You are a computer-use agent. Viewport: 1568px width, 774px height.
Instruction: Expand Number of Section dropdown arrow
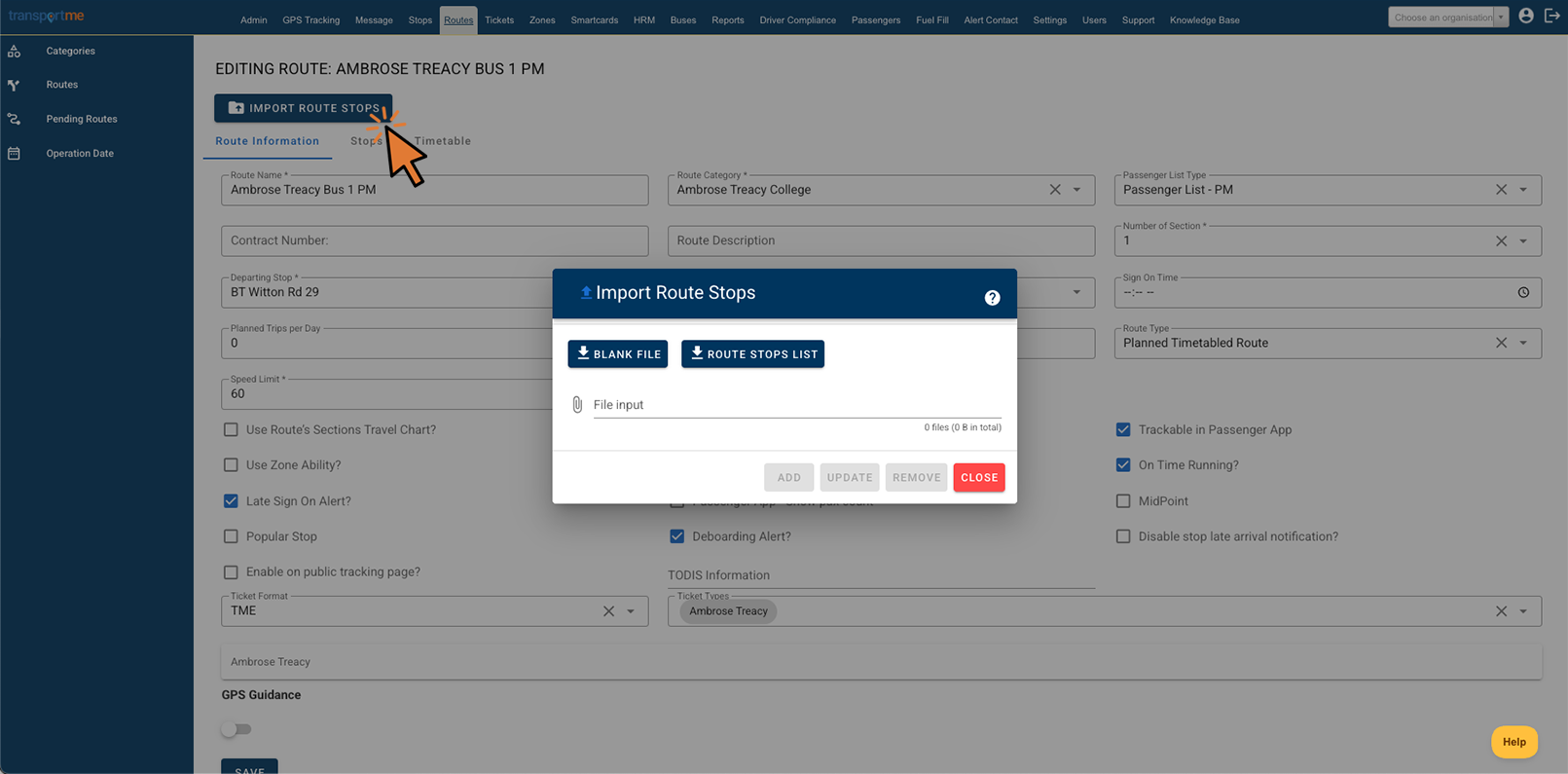(1523, 240)
